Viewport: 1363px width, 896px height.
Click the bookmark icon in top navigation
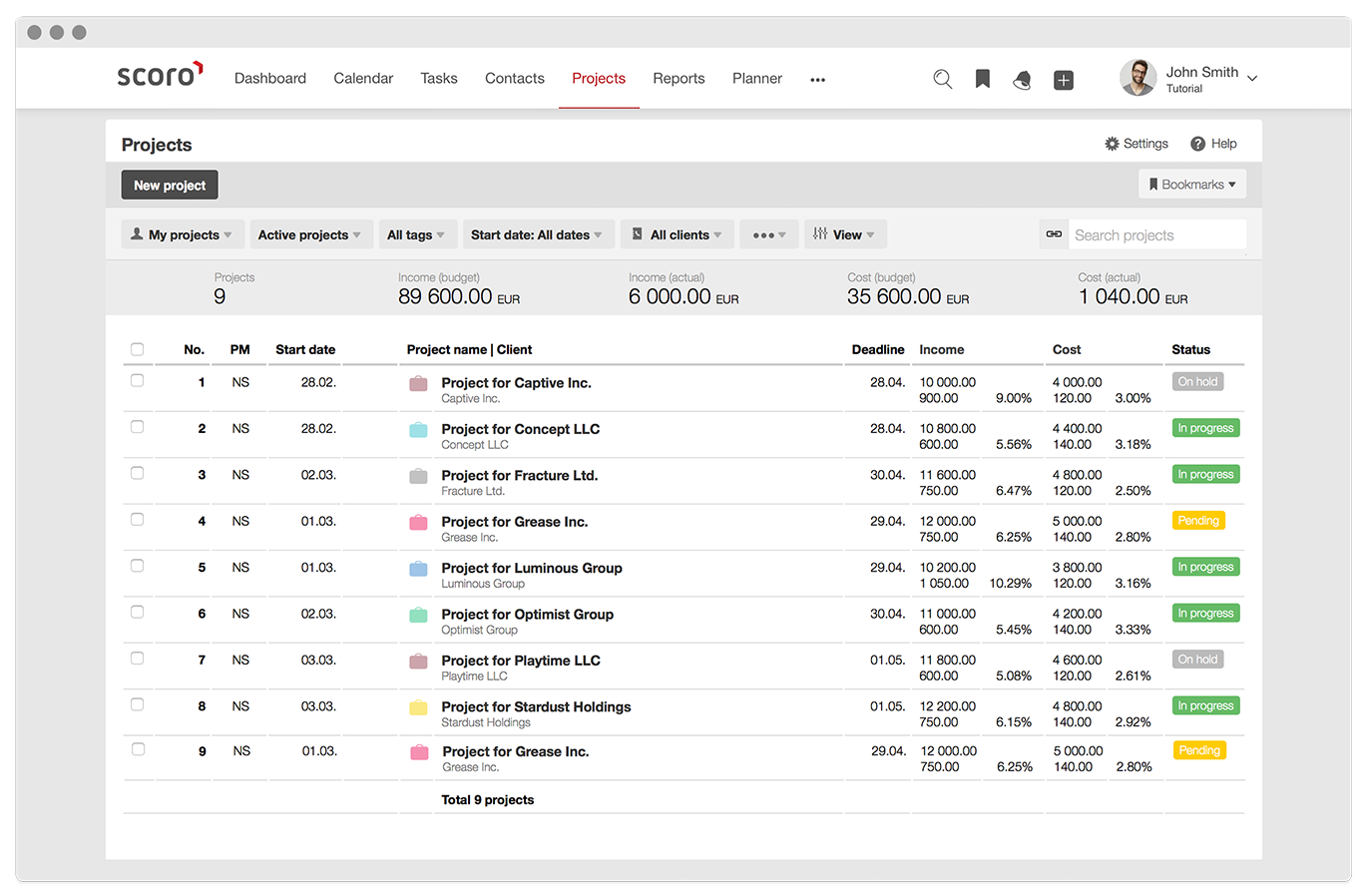tap(983, 79)
